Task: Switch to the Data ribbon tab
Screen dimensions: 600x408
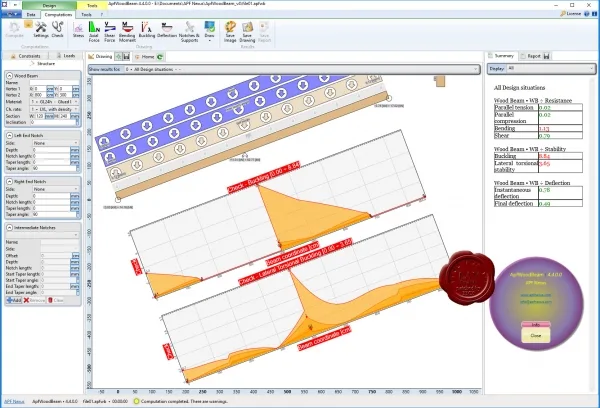Action: pos(31,15)
